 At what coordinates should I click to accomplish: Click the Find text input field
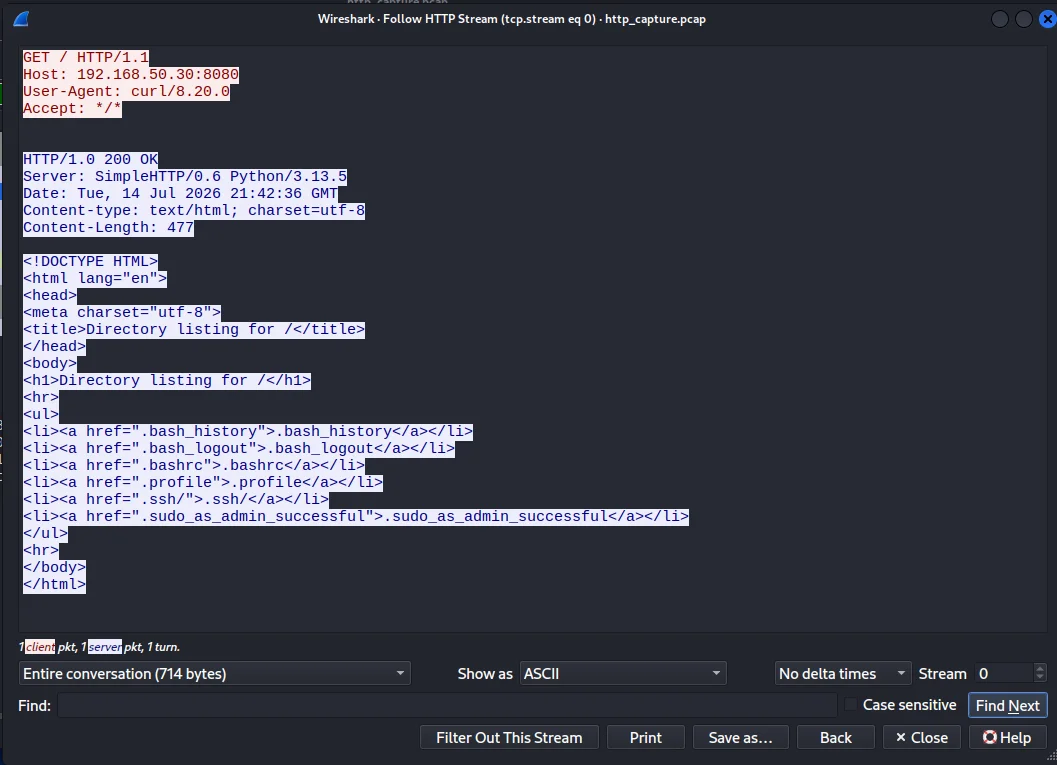(x=447, y=706)
